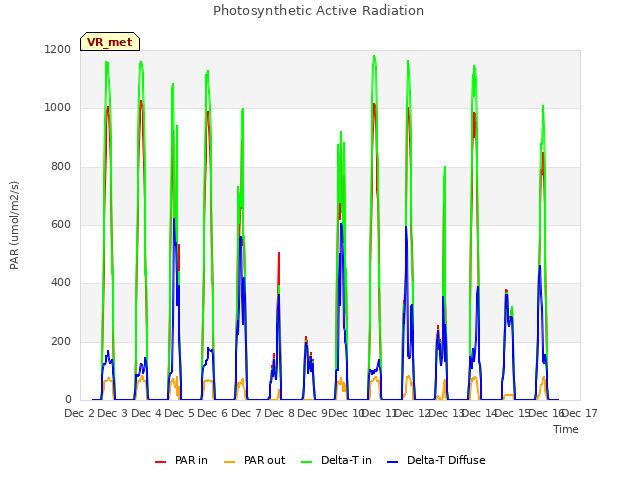Click the y-axis tick value 0
The height and width of the screenshot is (480, 640).
[68, 400]
